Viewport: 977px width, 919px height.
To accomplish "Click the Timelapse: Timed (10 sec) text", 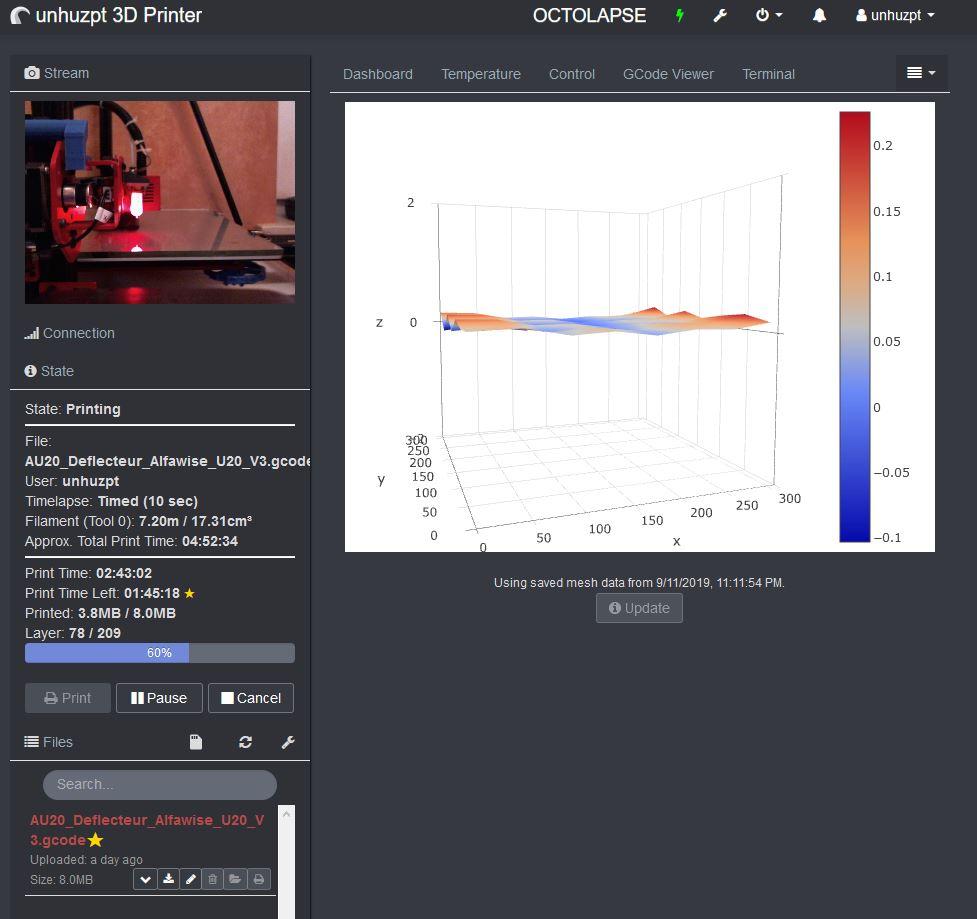I will tap(111, 502).
